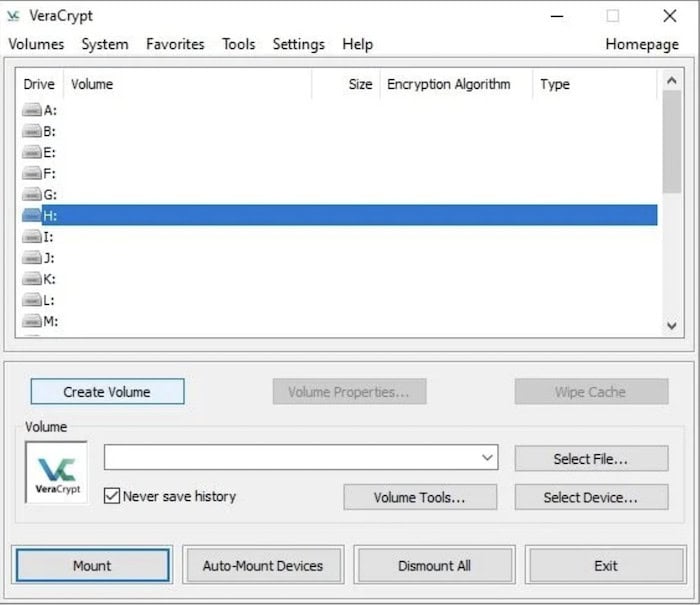Click the Encryption Algorithm column header
The width and height of the screenshot is (700, 605).
coord(456,84)
